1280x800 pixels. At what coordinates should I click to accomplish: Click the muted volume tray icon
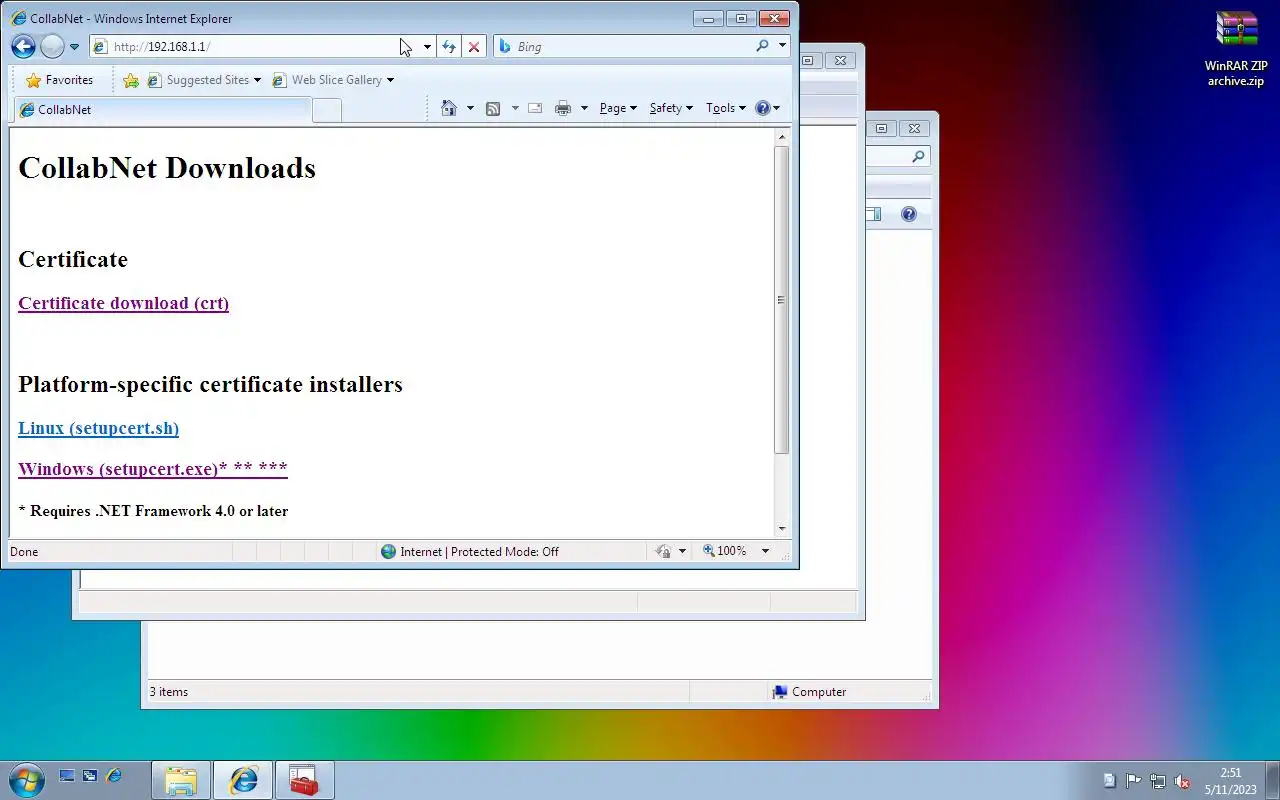click(x=1182, y=781)
